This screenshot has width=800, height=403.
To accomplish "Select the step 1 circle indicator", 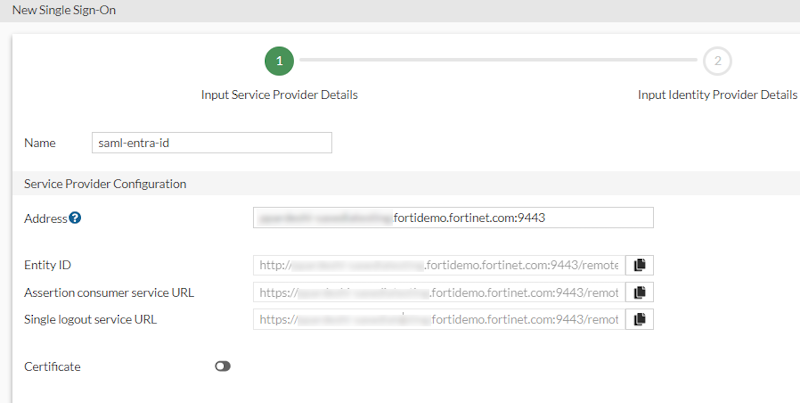I will click(279, 61).
